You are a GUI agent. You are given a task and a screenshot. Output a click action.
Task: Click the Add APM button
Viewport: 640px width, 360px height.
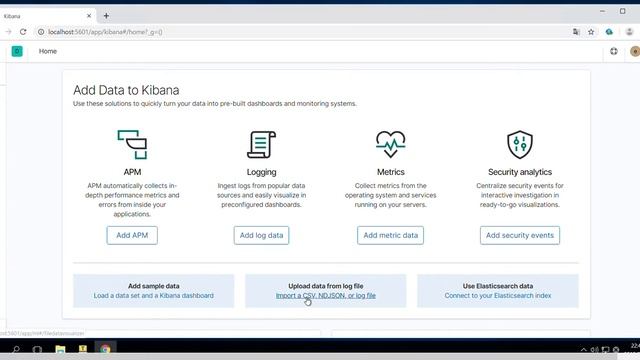pyautogui.click(x=132, y=236)
